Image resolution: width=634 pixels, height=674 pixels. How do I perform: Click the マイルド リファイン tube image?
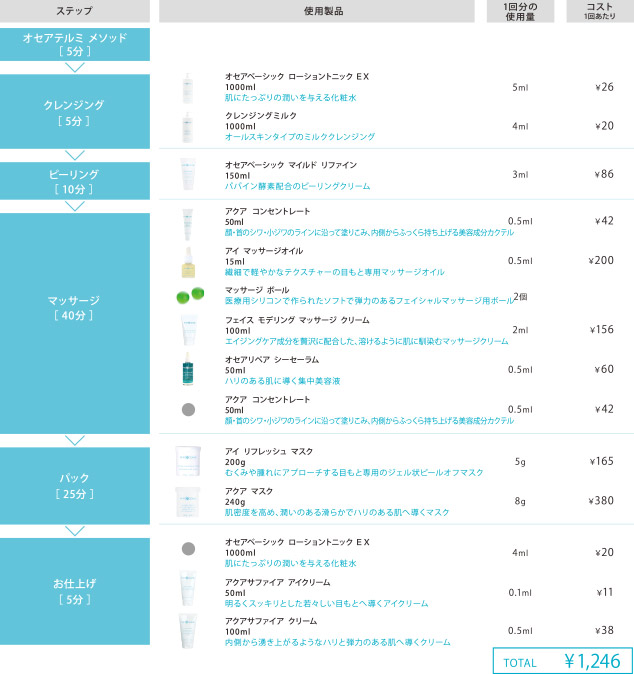click(187, 174)
